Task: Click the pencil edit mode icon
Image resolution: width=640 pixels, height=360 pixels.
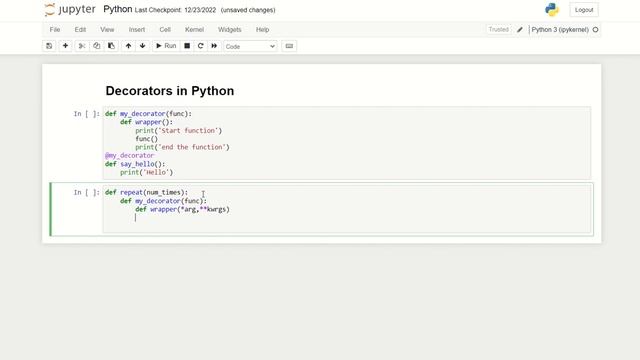Action: 520,30
